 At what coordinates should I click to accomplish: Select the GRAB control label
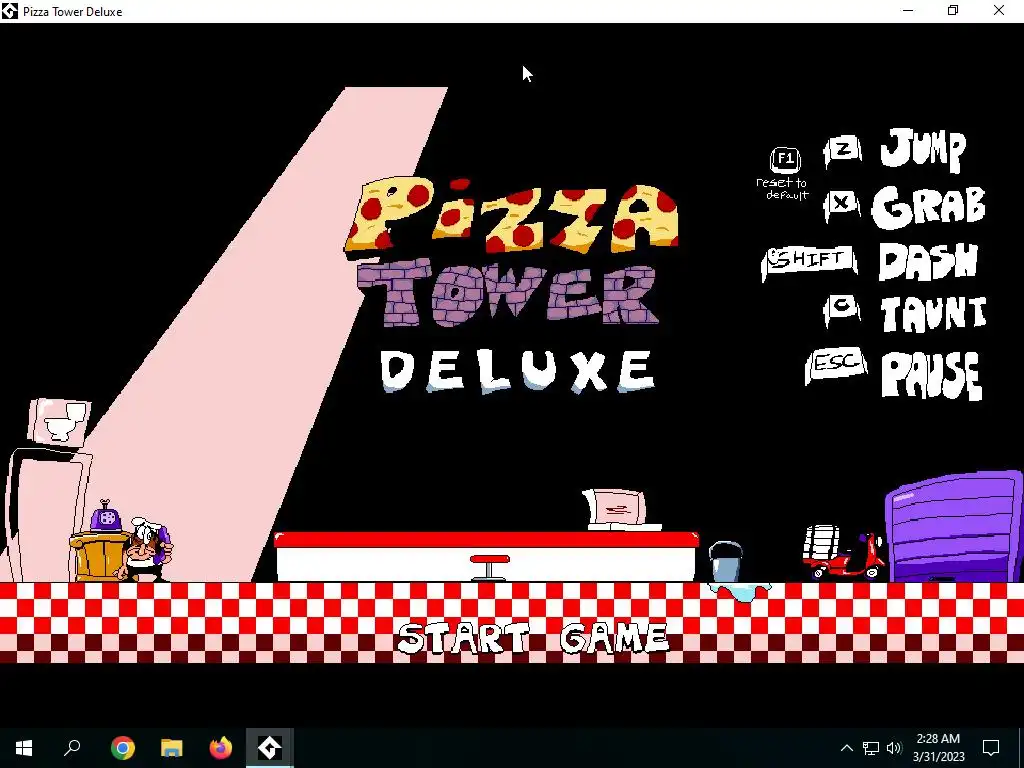928,206
